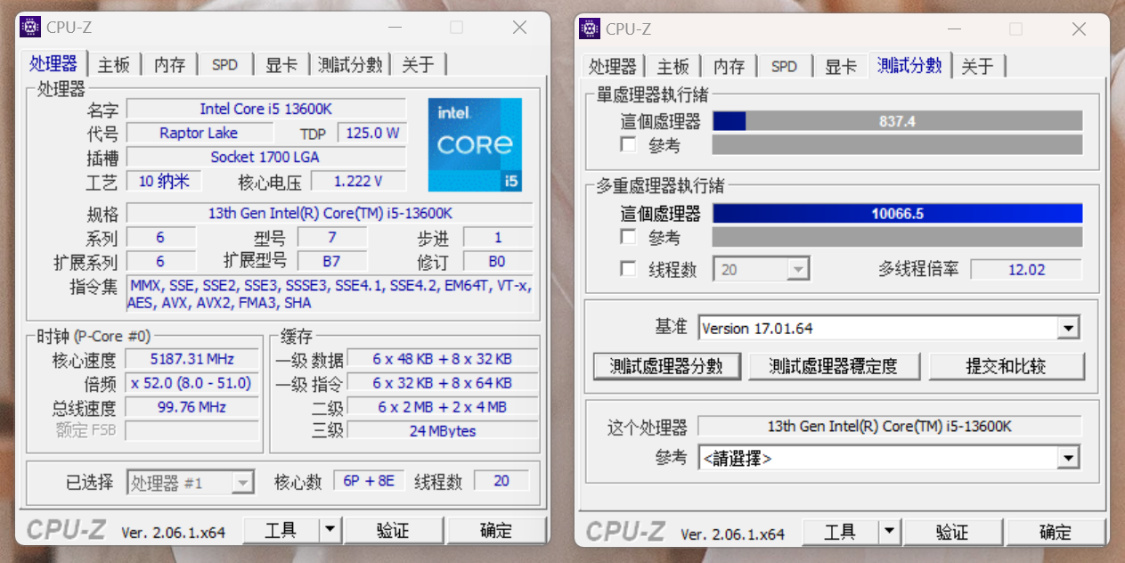Select the 測試分數 tab in the right window

(909, 65)
